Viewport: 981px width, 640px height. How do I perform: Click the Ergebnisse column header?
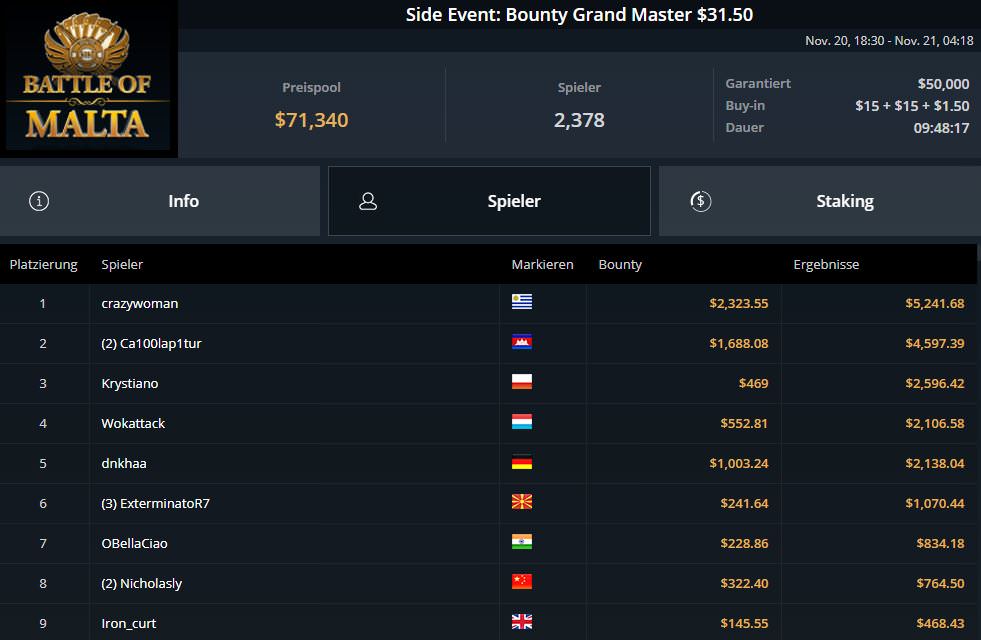825,265
